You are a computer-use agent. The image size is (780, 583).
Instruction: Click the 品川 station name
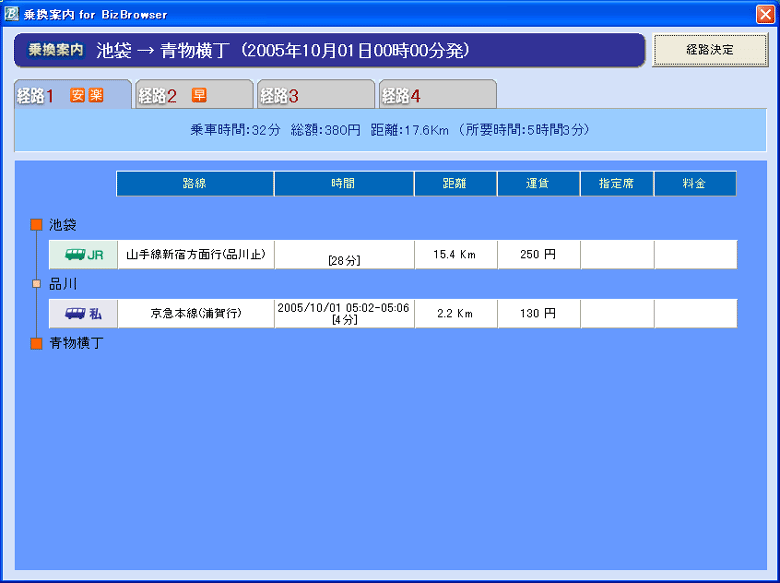point(63,284)
